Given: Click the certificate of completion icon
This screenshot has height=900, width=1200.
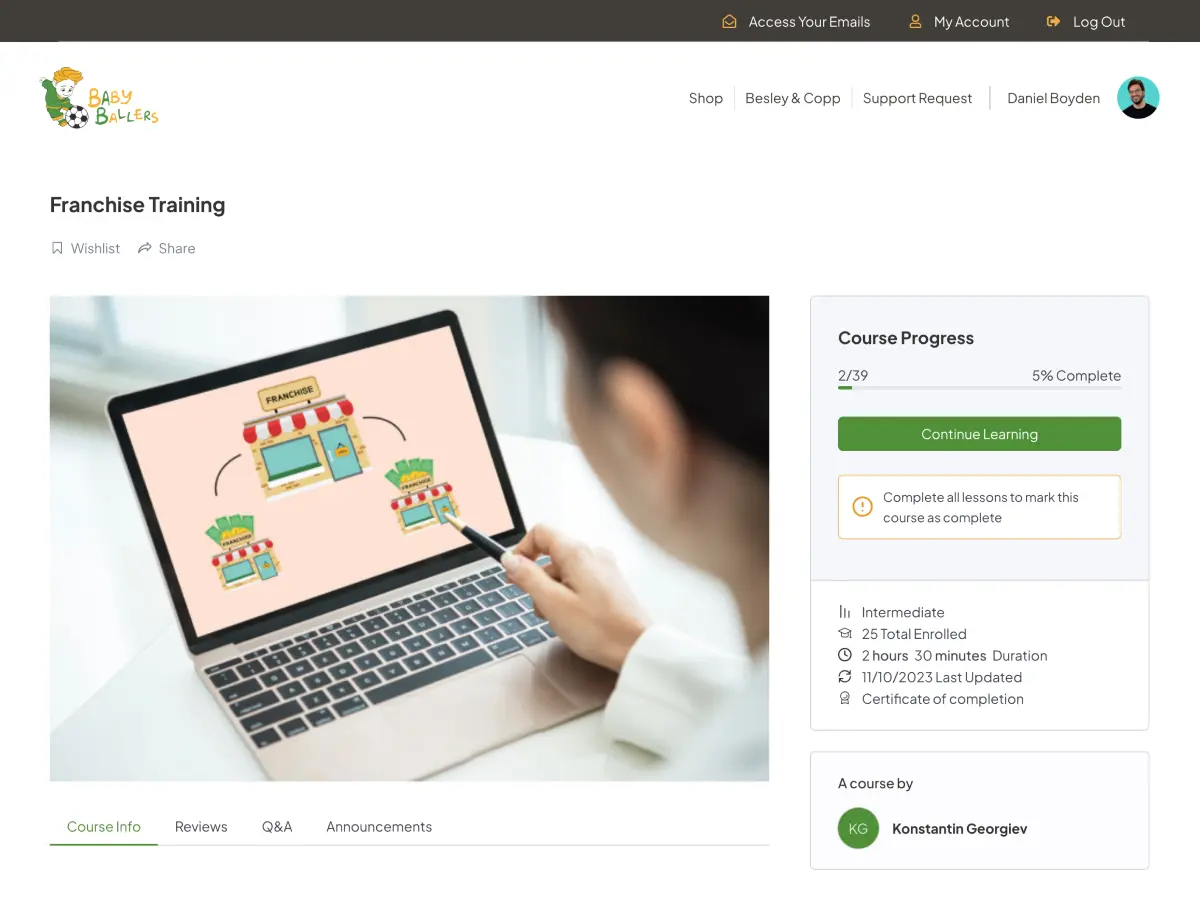Looking at the screenshot, I should (845, 699).
